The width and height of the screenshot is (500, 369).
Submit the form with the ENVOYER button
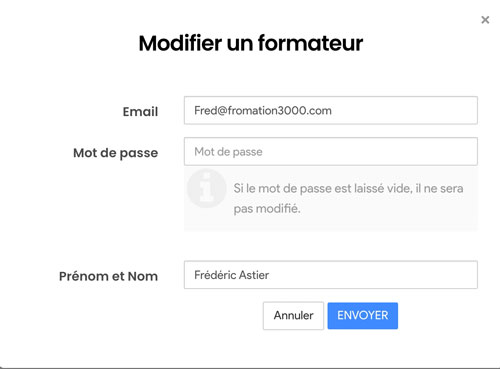[x=363, y=316]
